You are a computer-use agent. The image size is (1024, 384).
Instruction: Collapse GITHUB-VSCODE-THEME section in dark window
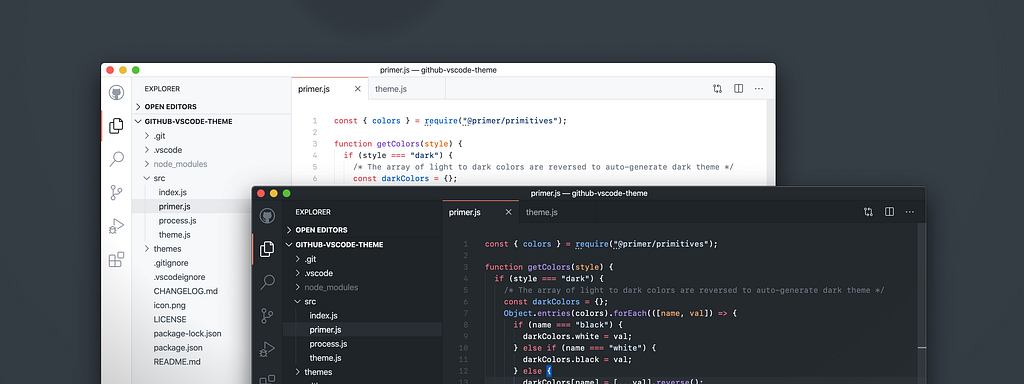click(289, 245)
